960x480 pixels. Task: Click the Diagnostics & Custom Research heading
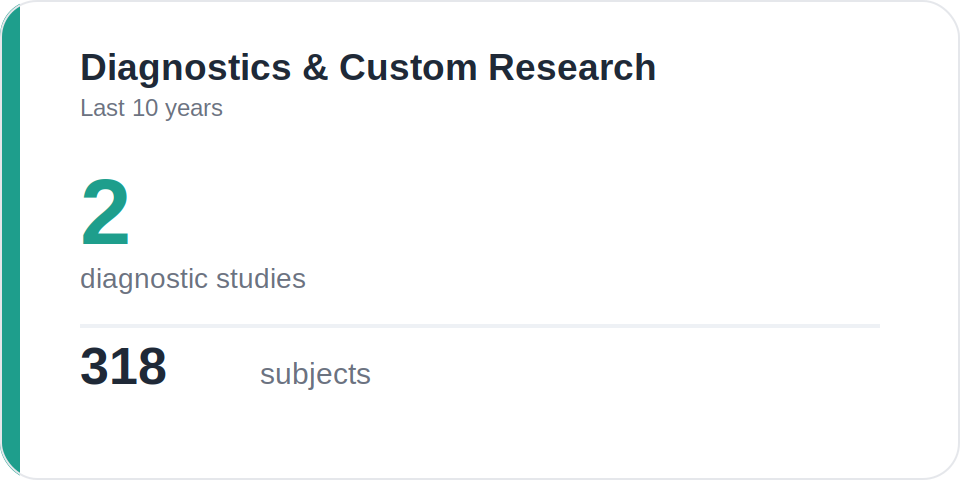click(x=368, y=68)
